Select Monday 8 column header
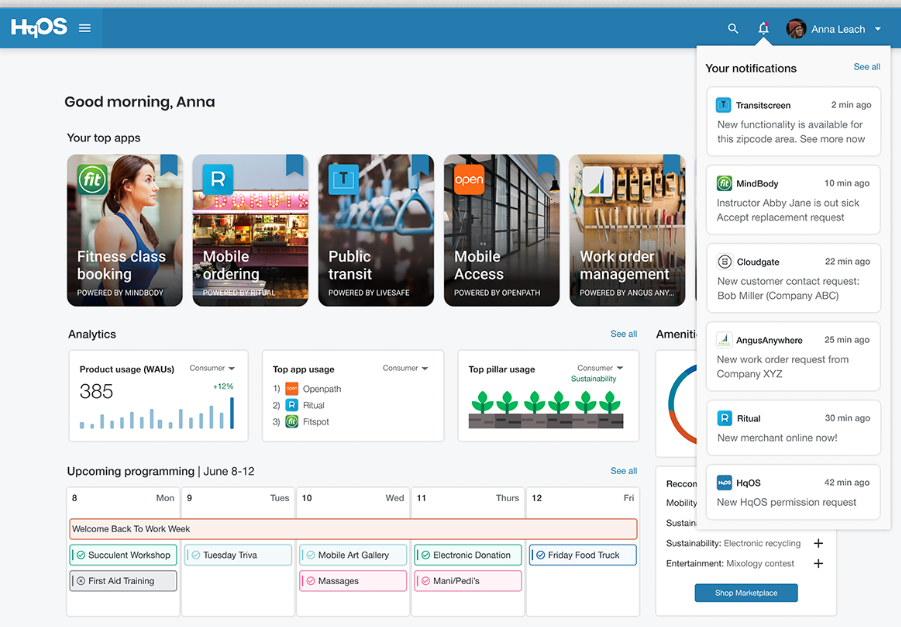Screen dimensions: 901x627 click(123, 498)
